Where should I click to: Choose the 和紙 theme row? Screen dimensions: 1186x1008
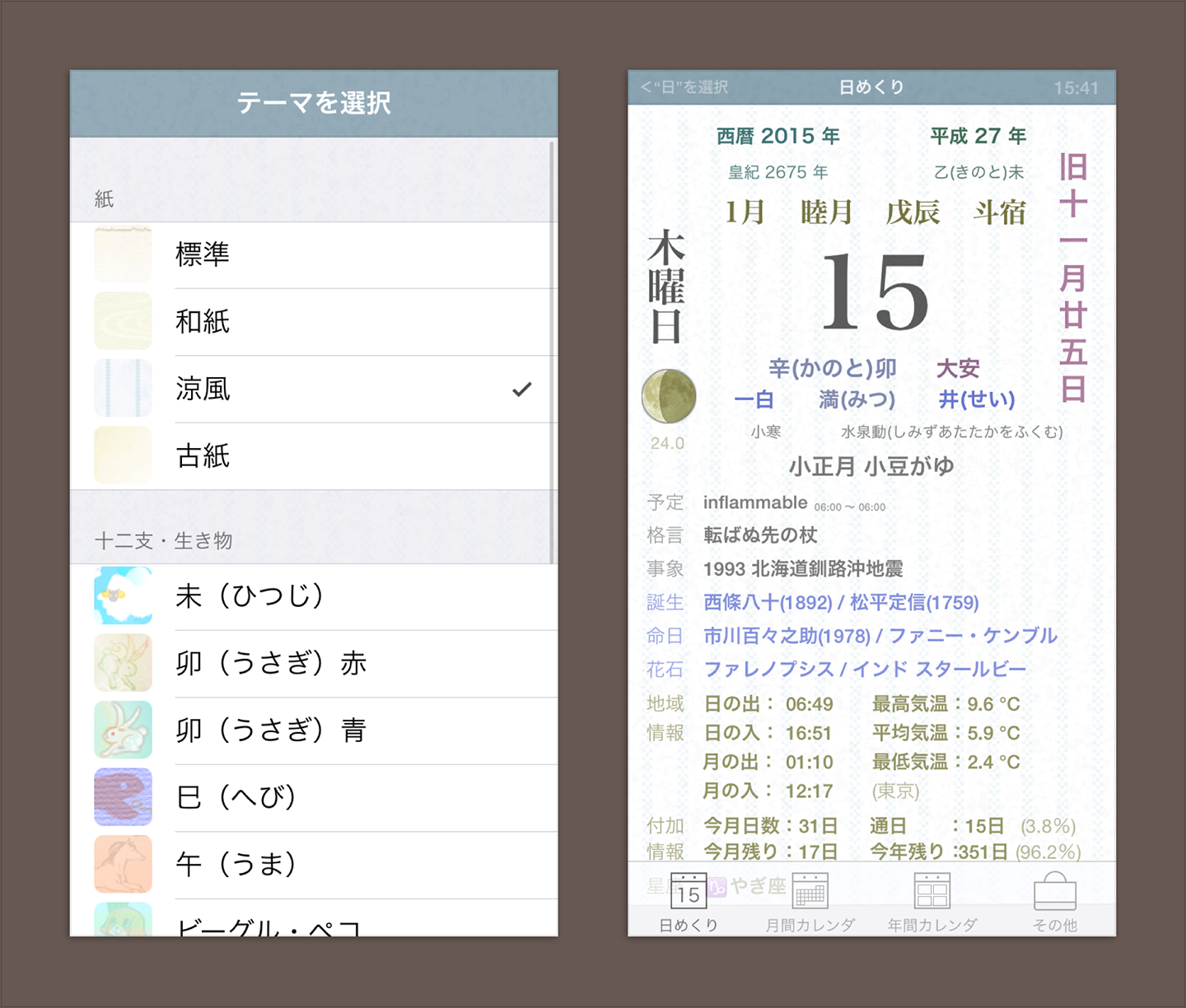click(314, 321)
